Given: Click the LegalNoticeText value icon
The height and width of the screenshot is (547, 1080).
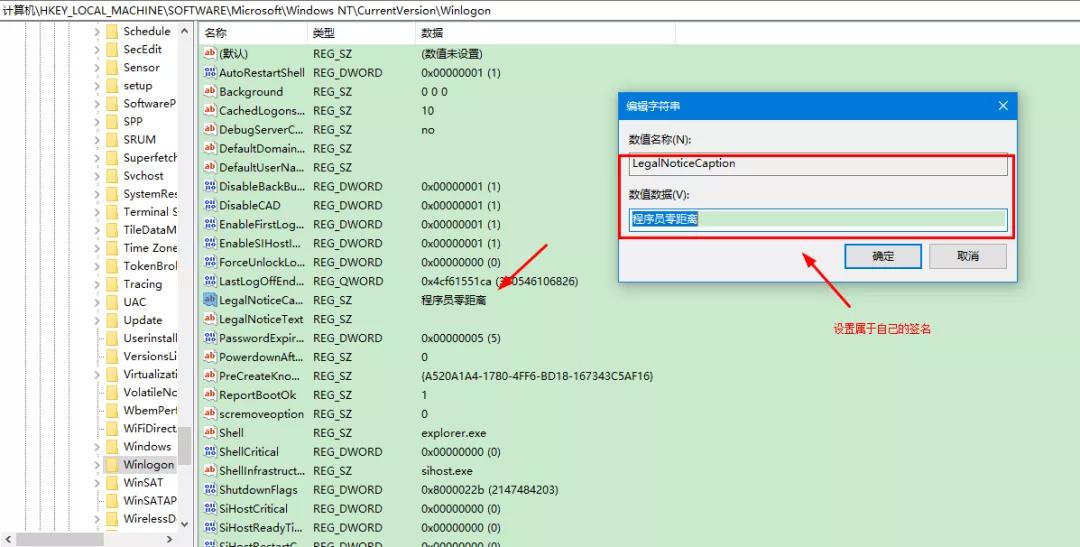Looking at the screenshot, I should 210,319.
